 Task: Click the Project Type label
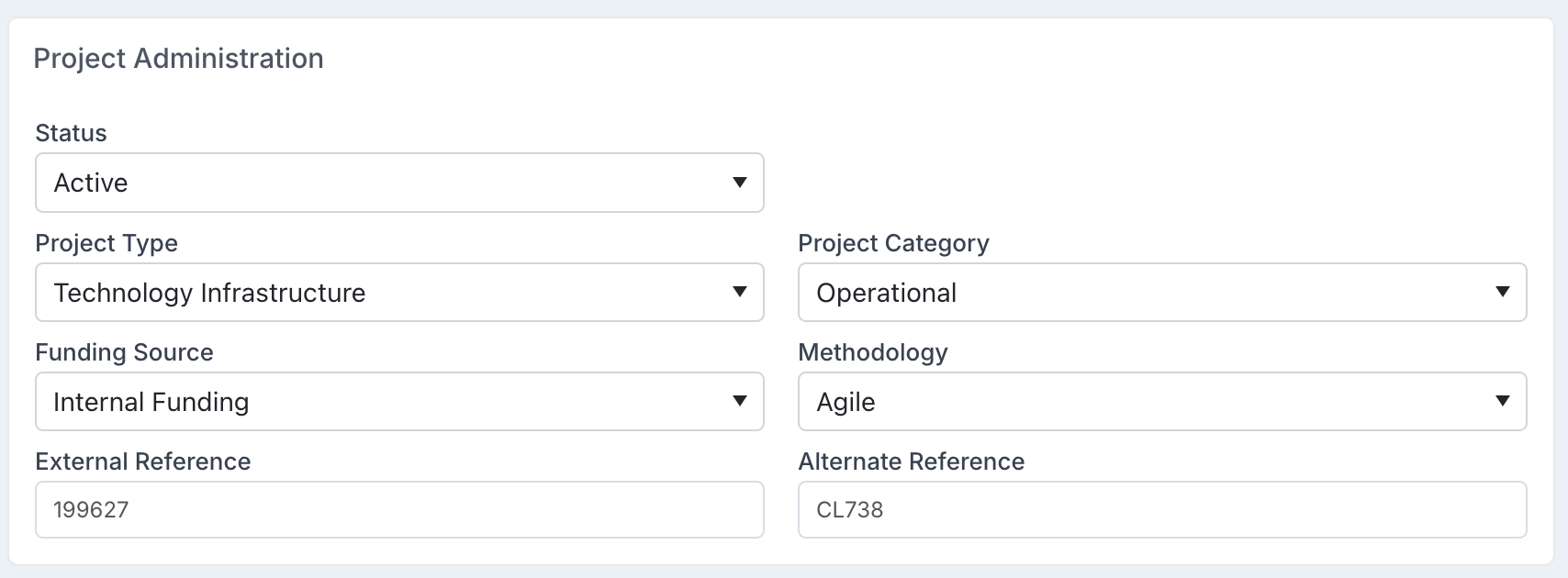(x=106, y=243)
